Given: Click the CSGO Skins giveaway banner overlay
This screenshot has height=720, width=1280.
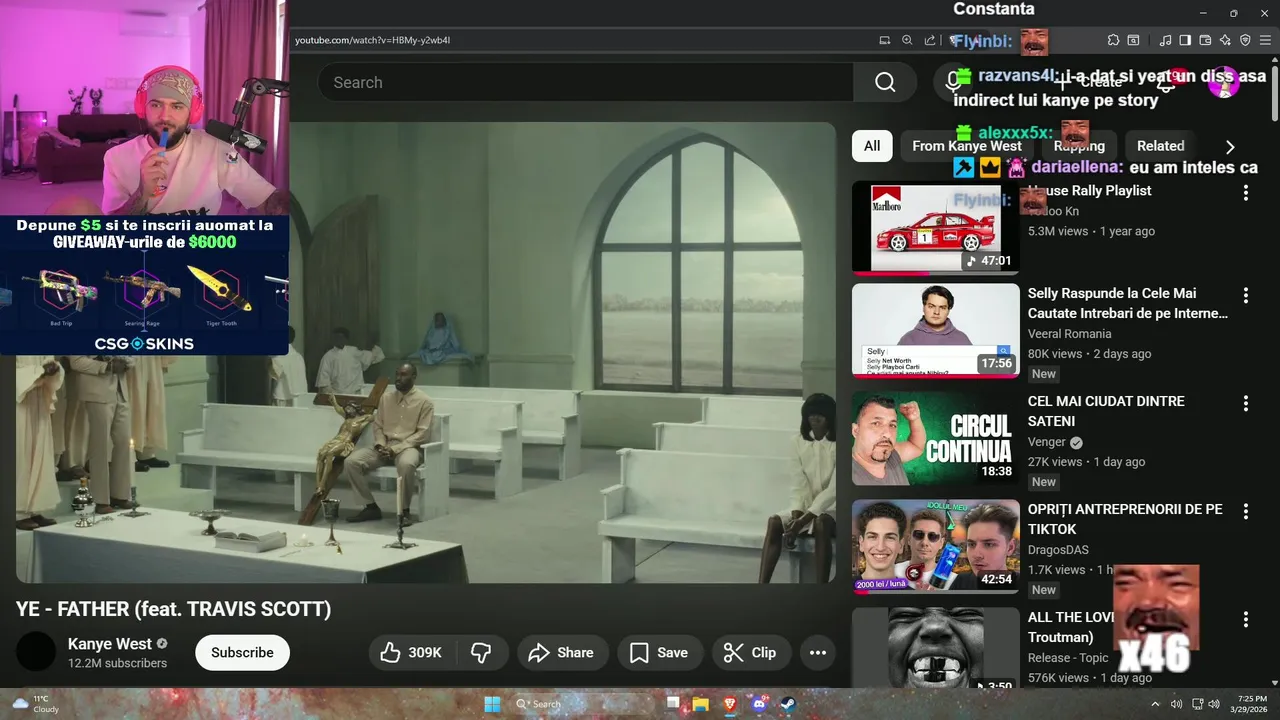Looking at the screenshot, I should 144,285.
